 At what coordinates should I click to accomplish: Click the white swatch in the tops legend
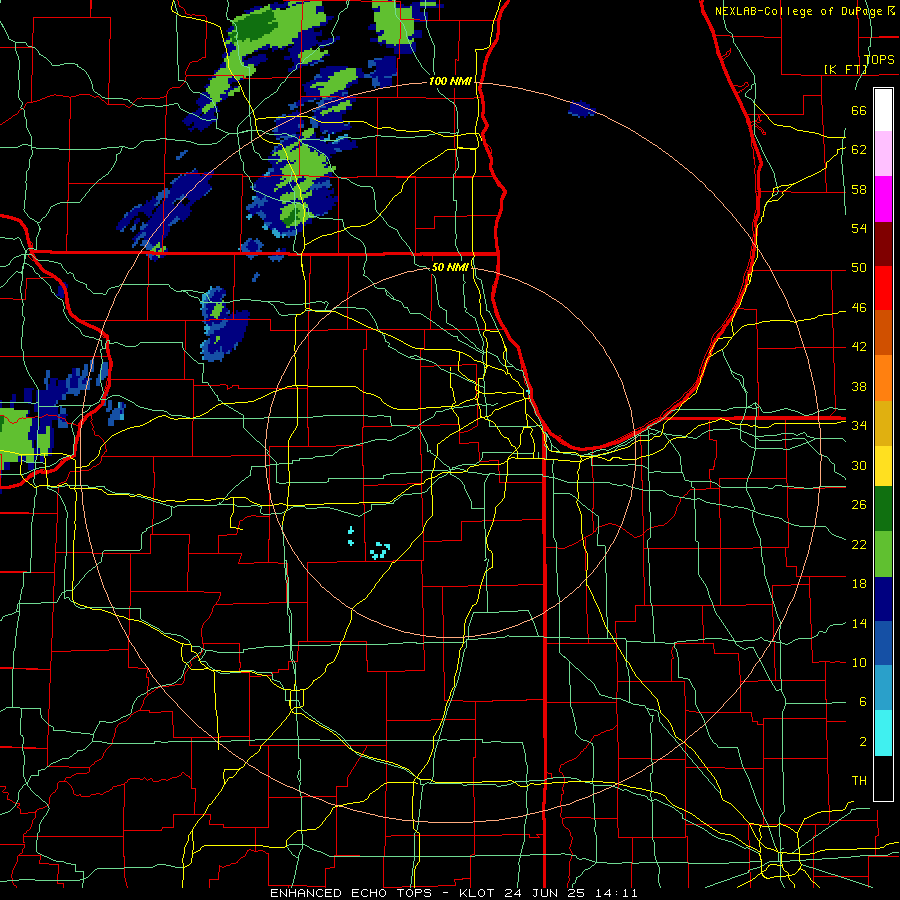[883, 110]
